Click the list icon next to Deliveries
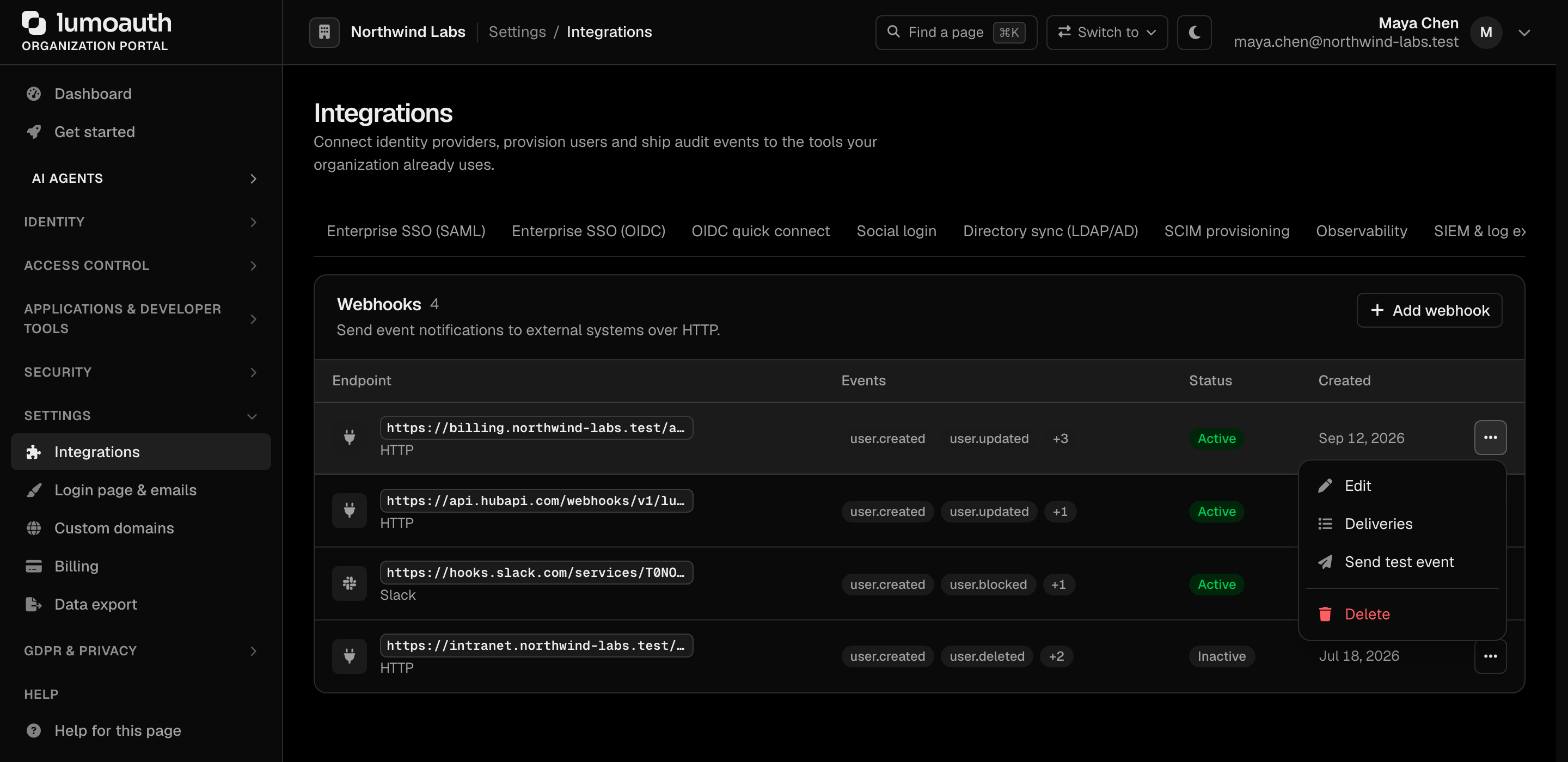 [1325, 524]
